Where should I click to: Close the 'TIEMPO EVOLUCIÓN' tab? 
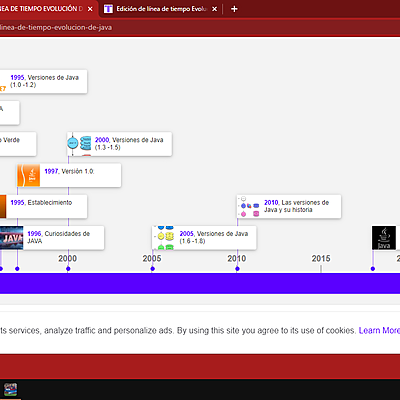[90, 9]
